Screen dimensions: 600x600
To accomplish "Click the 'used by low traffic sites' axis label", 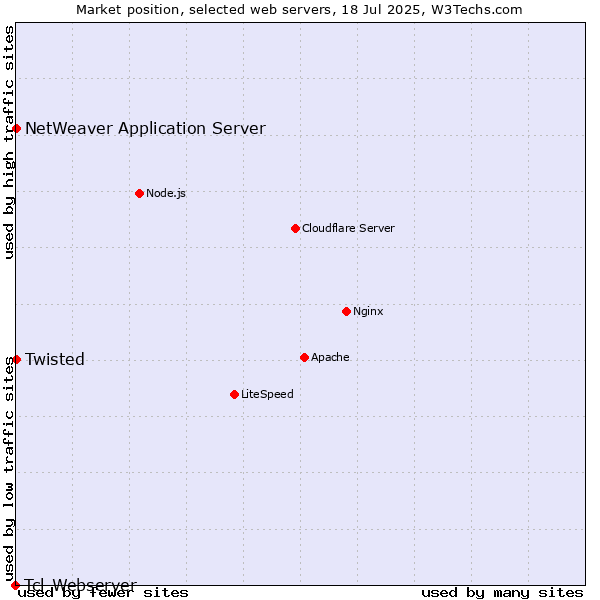I will (x=9, y=469).
